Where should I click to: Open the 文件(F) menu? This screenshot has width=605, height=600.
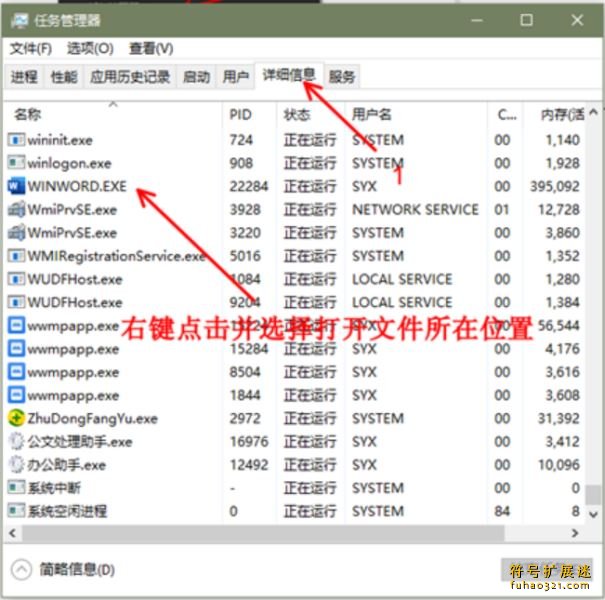click(30, 48)
